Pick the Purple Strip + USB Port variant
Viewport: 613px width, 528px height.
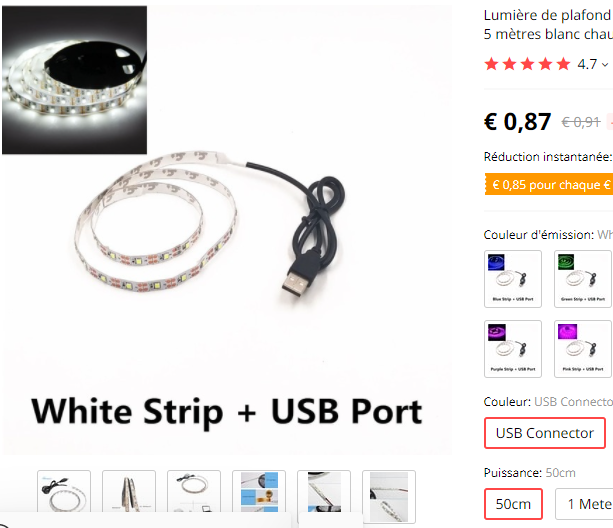pos(513,349)
